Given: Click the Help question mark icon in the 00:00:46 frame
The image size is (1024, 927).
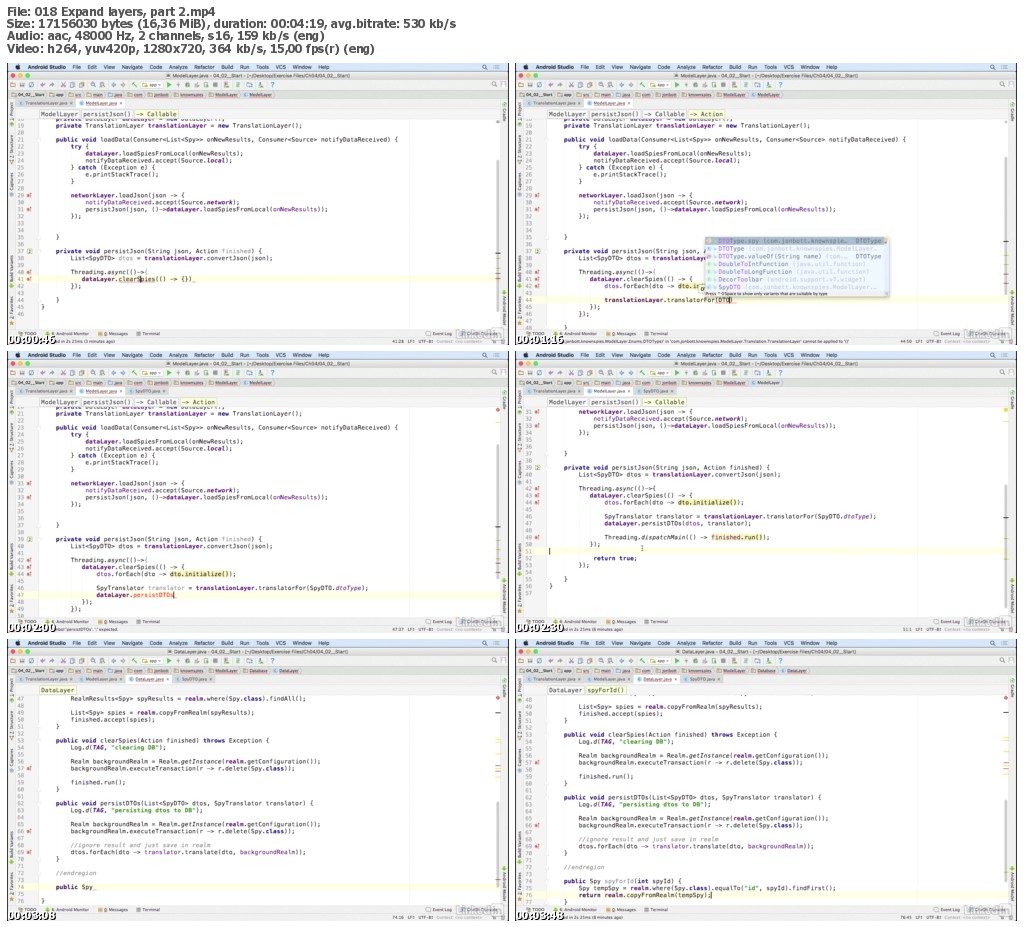Looking at the screenshot, I should (x=272, y=85).
